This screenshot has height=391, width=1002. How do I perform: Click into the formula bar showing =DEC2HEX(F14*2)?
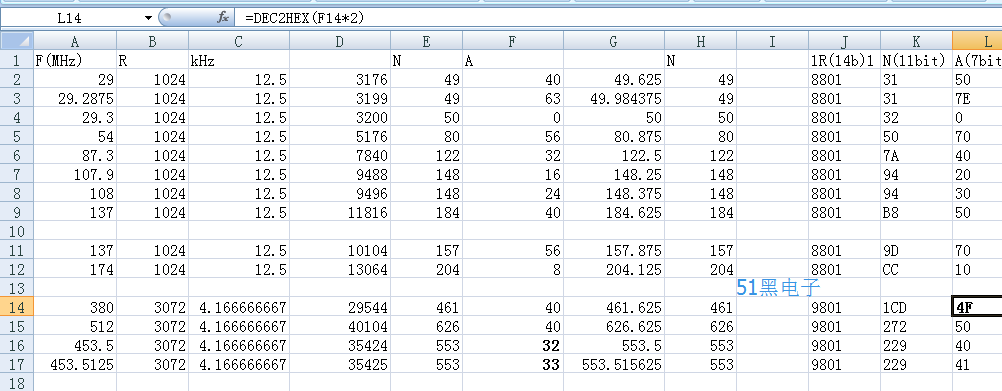coord(617,18)
